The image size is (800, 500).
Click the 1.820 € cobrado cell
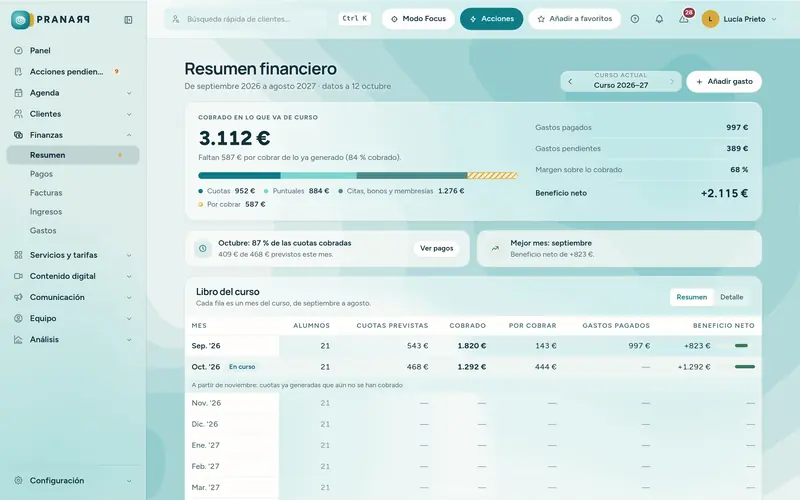471,346
